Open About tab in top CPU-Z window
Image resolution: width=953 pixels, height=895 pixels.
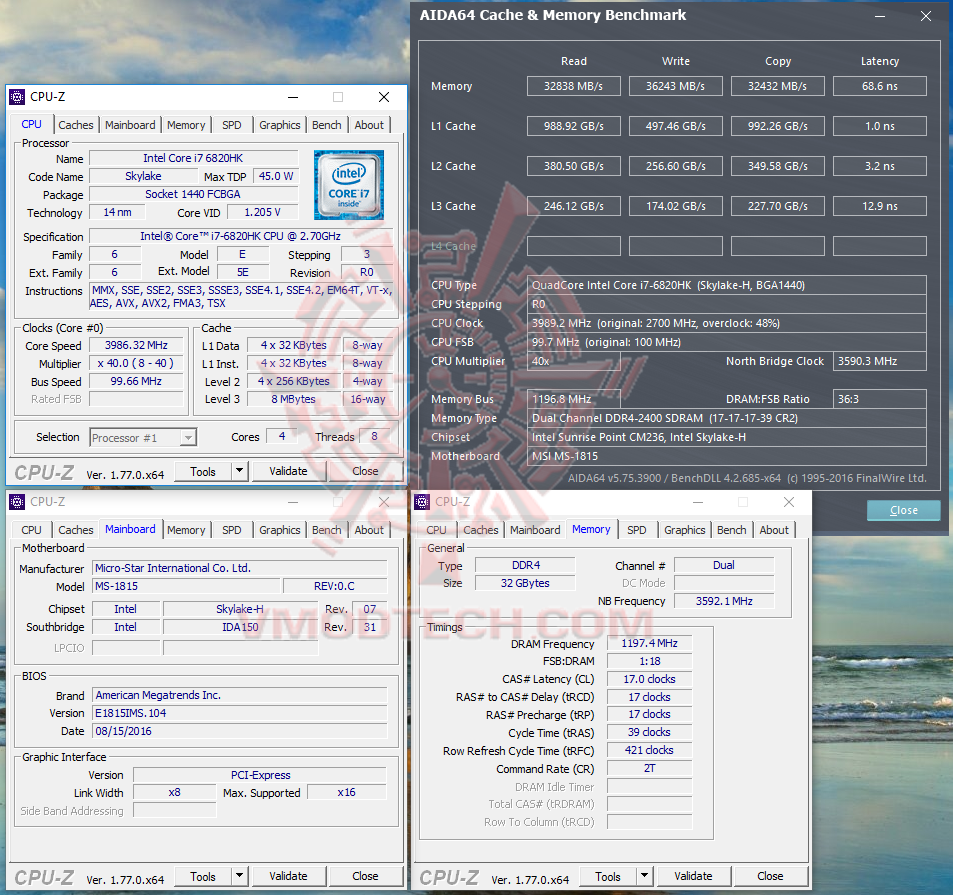[369, 125]
